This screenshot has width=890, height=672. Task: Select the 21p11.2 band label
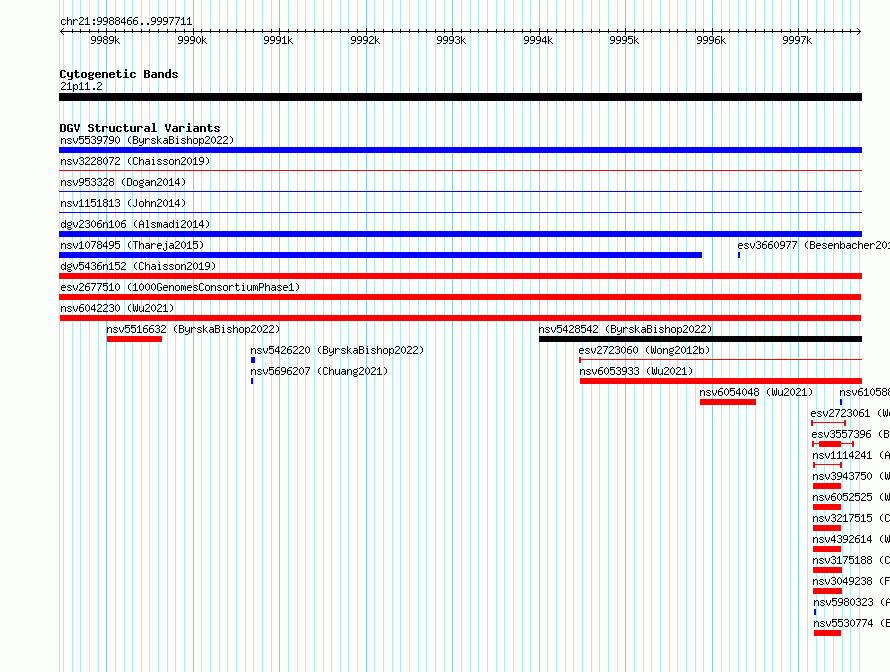81,86
